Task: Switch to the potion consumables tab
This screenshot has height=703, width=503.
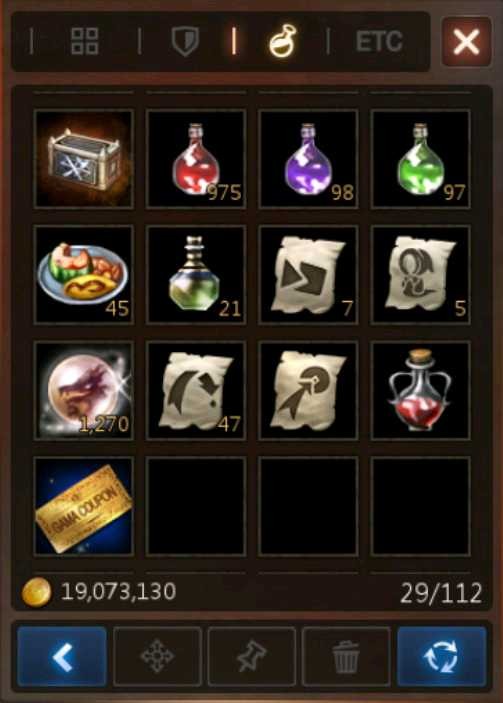Action: (282, 41)
